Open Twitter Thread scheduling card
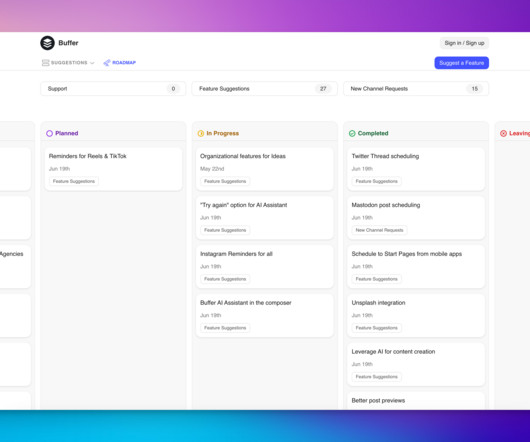Screen dimensions: 530x442 (x=416, y=169)
